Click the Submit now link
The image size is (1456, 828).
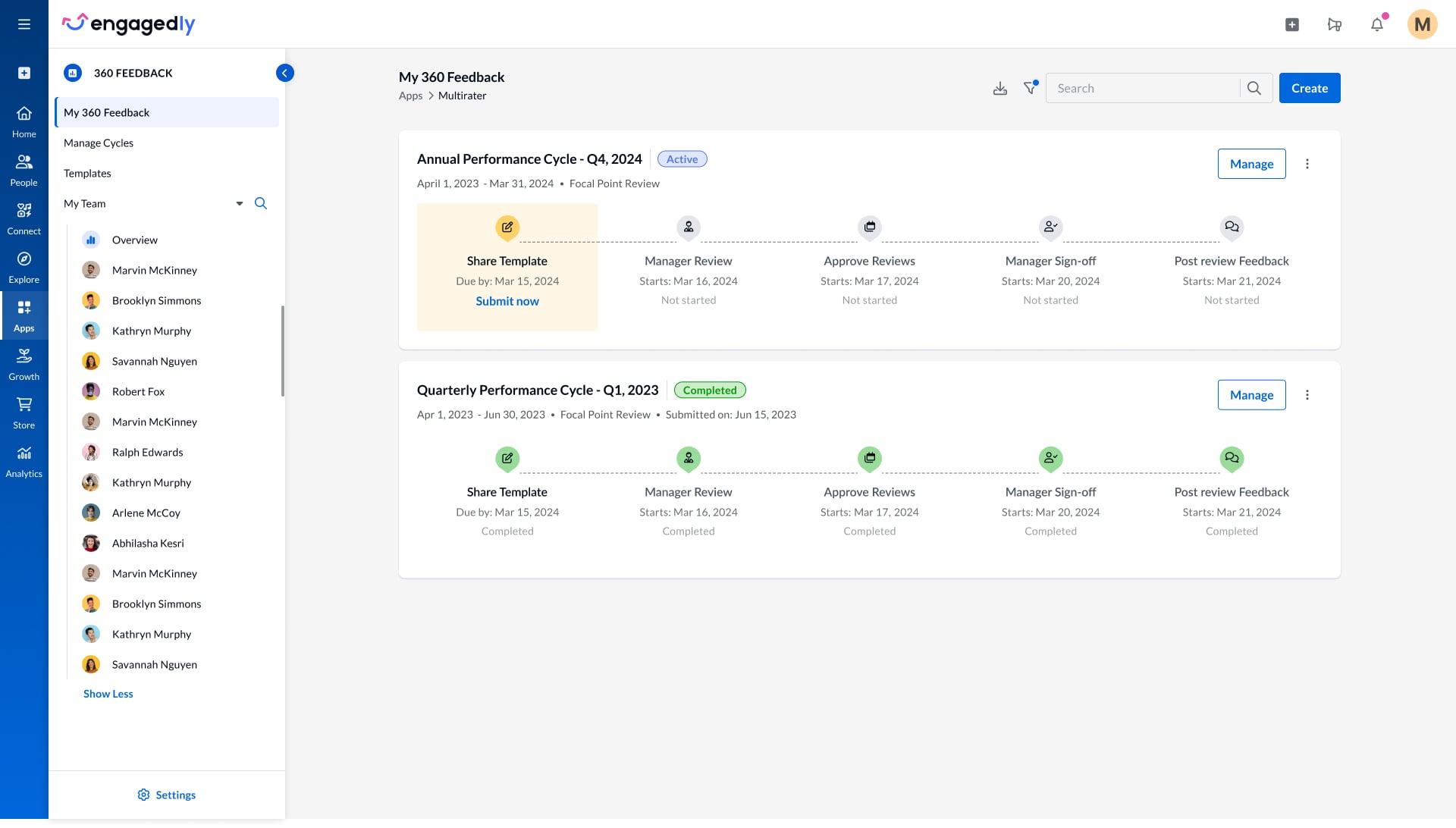(507, 301)
